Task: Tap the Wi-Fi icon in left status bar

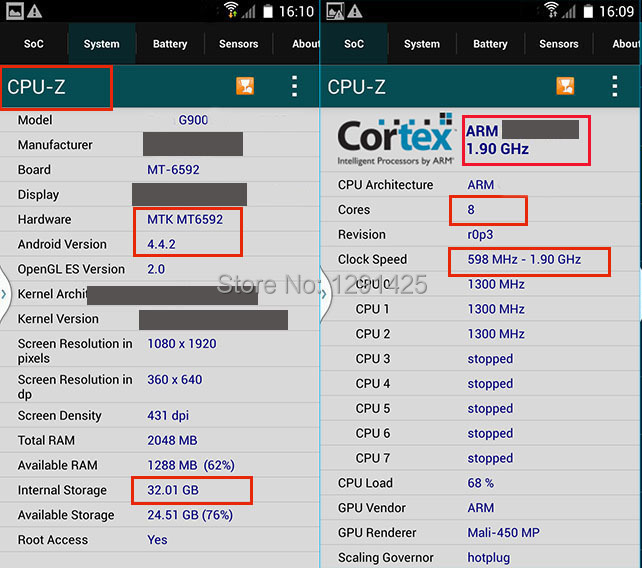Action: [232, 11]
